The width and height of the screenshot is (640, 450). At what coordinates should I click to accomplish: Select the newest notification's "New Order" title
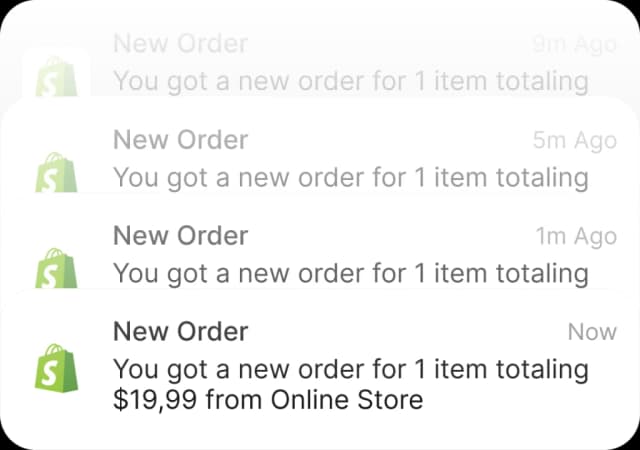click(180, 332)
